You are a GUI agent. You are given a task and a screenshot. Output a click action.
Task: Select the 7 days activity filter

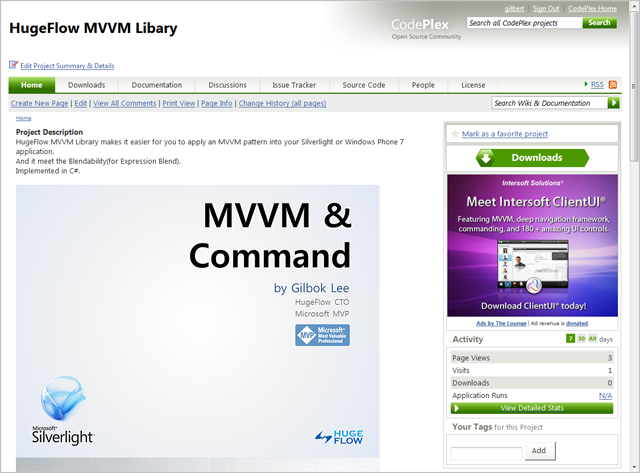(570, 338)
